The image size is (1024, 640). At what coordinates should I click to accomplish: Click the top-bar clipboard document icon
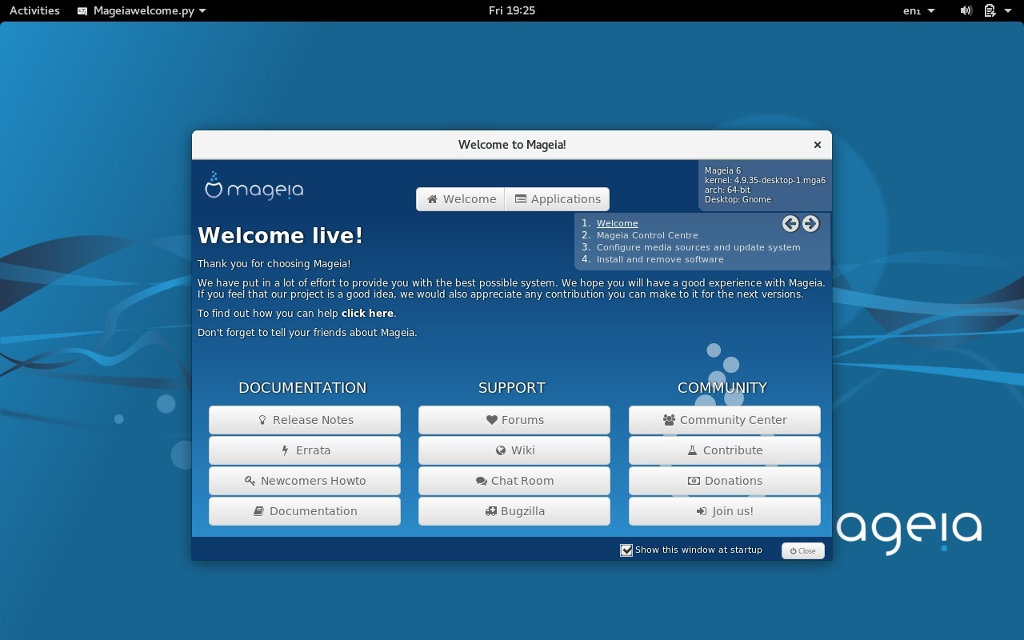(990, 10)
